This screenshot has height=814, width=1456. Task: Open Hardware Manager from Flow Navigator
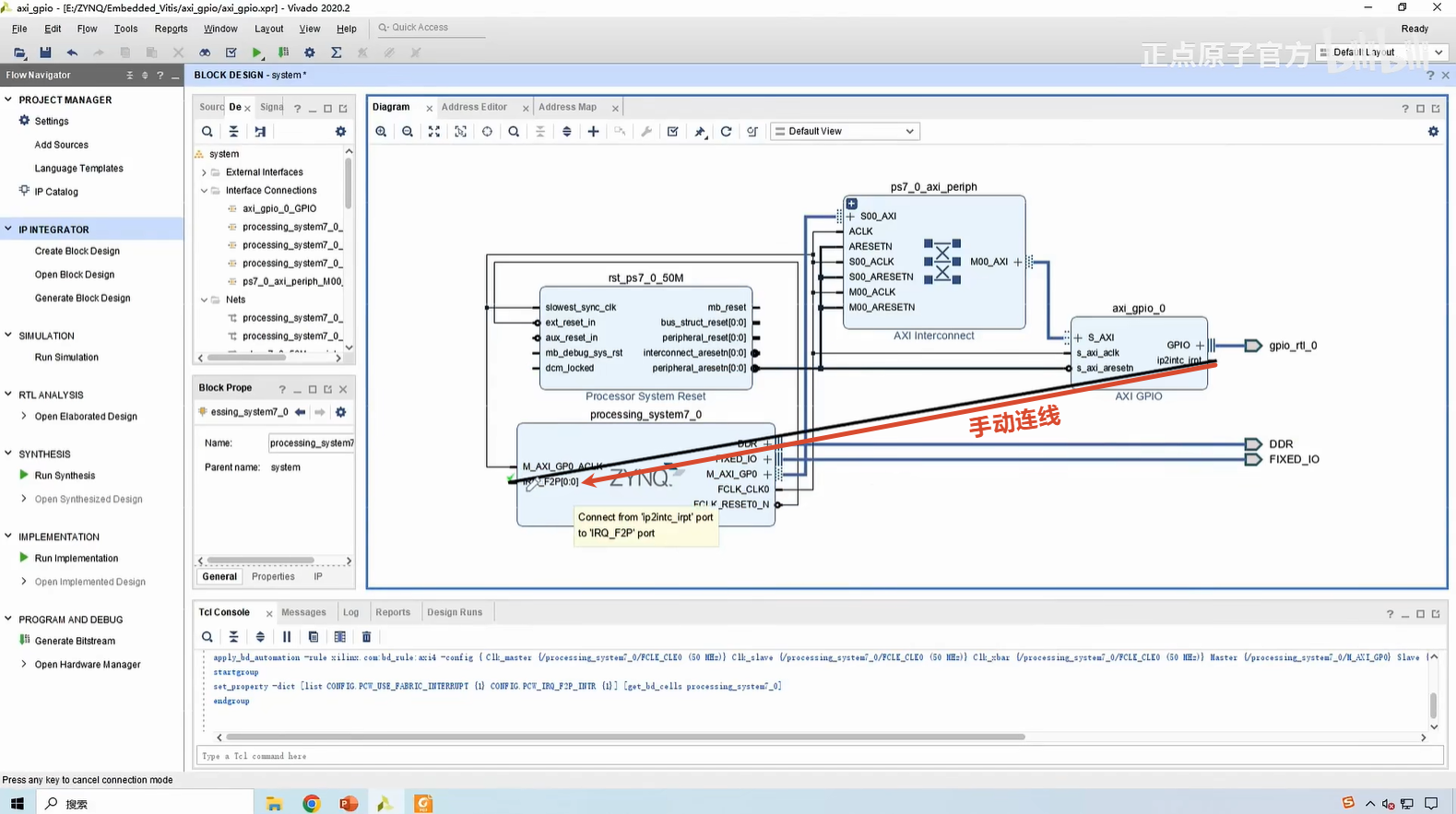pos(88,665)
